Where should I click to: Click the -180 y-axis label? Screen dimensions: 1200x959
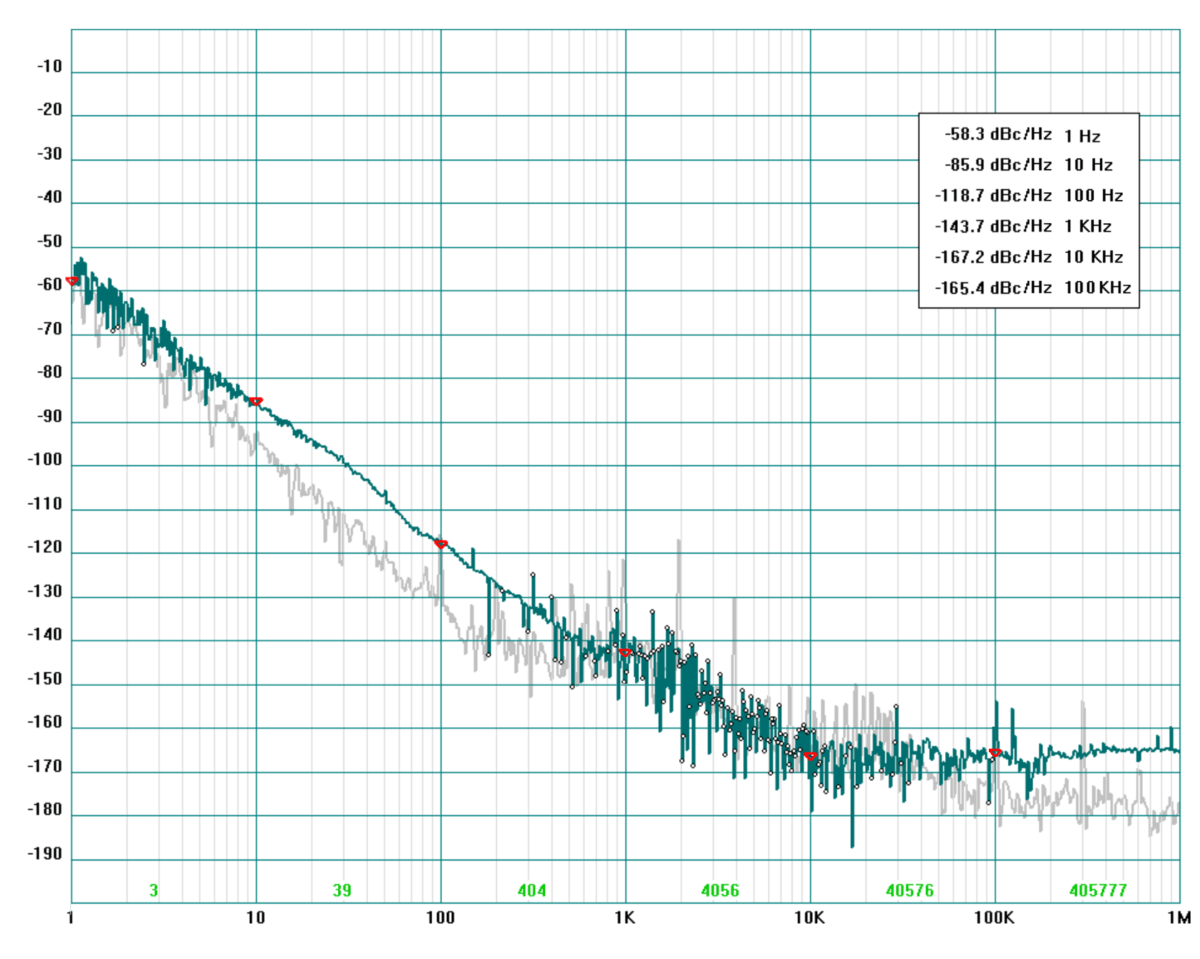(x=46, y=811)
